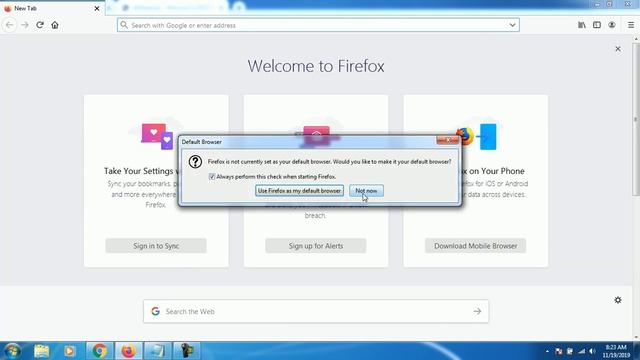Close the Default Browser dialog
This screenshot has width=640, height=360.
[x=447, y=140]
